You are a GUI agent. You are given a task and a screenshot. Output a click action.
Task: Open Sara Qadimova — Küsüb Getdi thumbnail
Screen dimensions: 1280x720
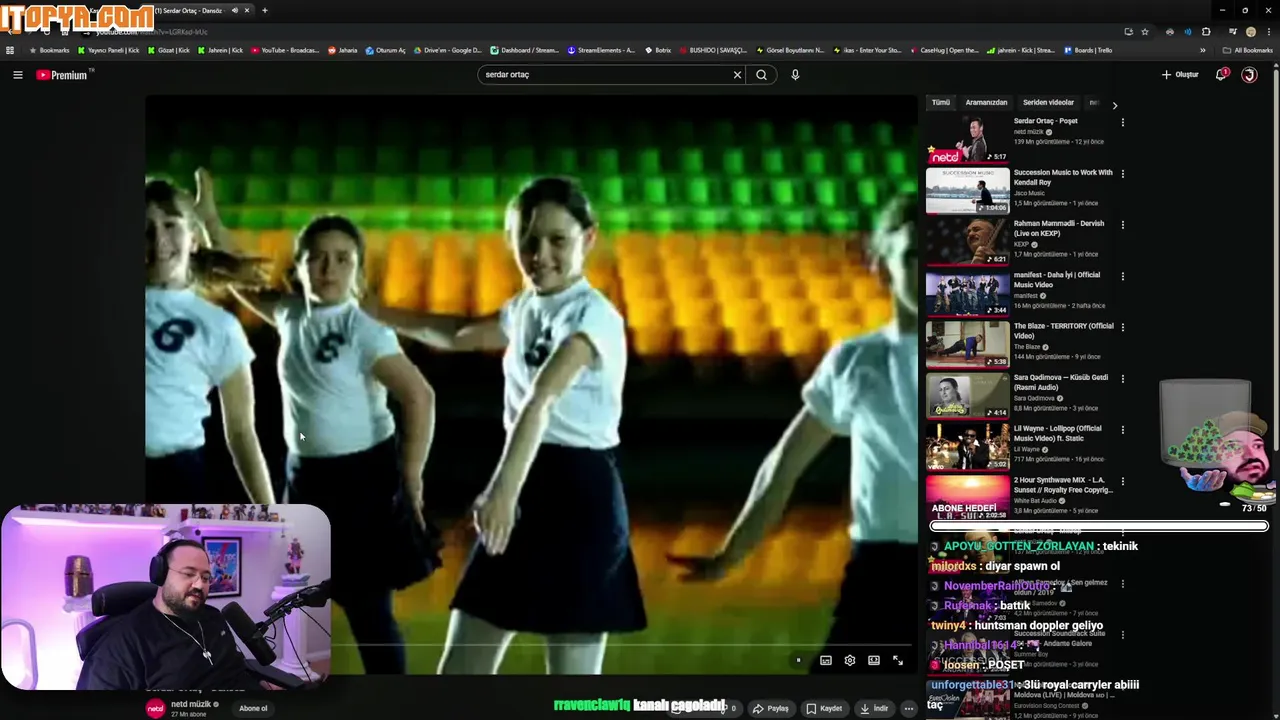click(x=967, y=396)
